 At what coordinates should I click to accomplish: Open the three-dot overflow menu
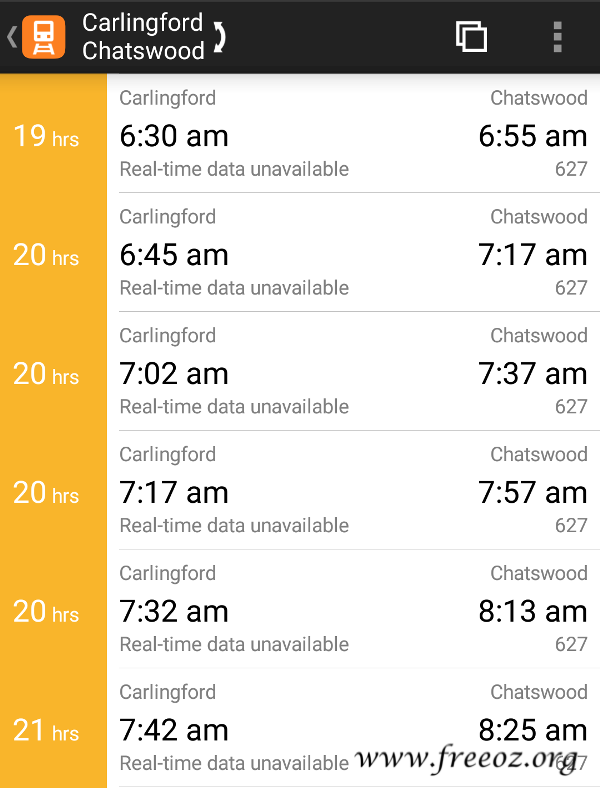pyautogui.click(x=557, y=37)
